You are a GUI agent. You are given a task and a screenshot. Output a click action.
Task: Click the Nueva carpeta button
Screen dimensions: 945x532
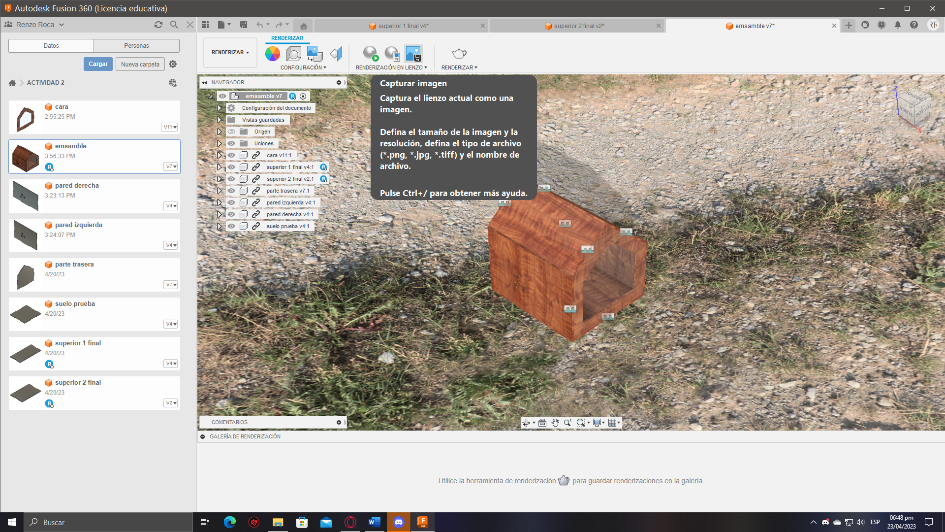[140, 64]
